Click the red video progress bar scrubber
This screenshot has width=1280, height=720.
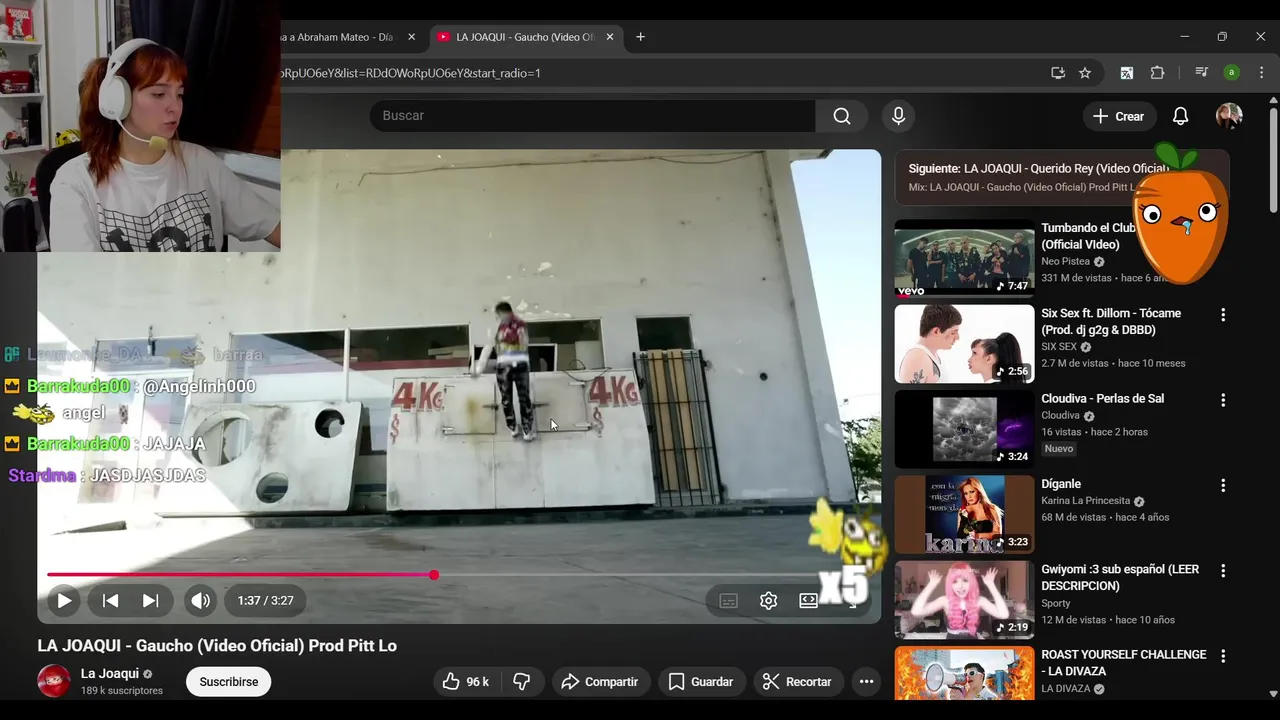pyautogui.click(x=434, y=575)
